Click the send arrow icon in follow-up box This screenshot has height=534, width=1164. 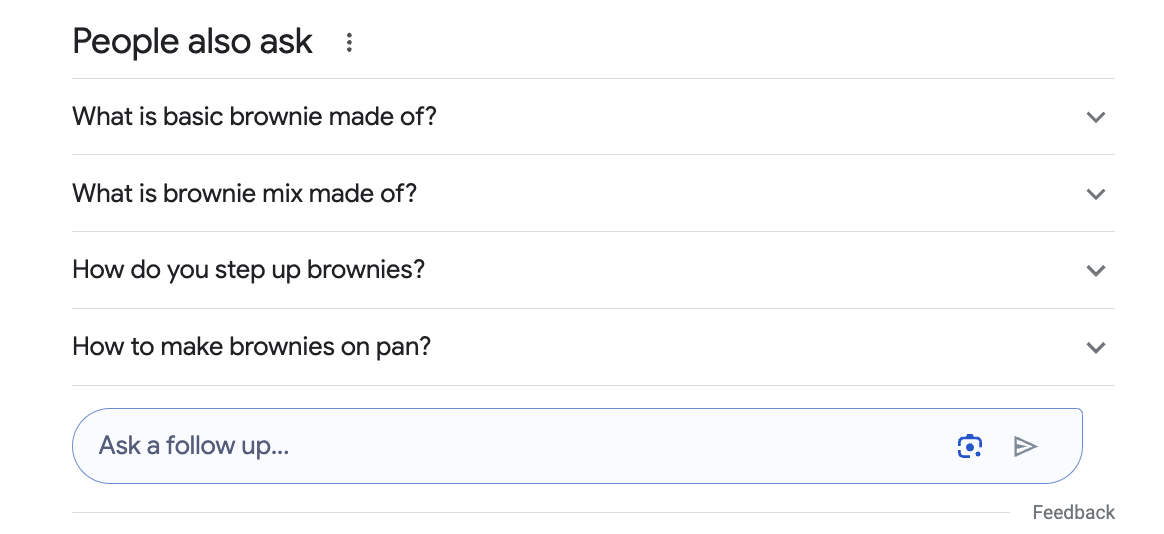point(1025,446)
